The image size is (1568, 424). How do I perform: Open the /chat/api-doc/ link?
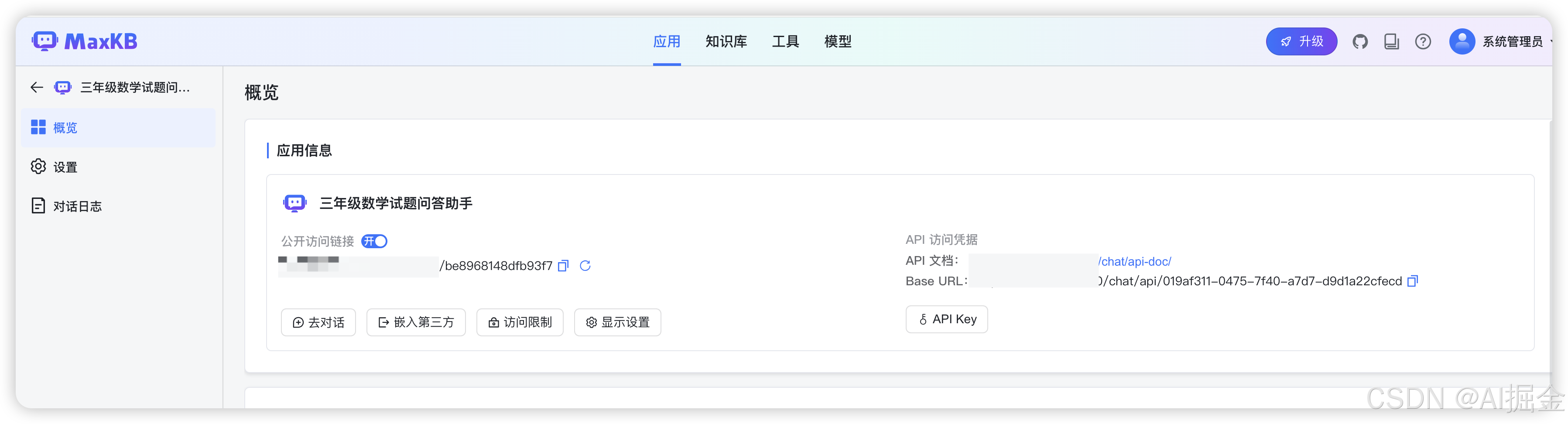pos(1135,262)
